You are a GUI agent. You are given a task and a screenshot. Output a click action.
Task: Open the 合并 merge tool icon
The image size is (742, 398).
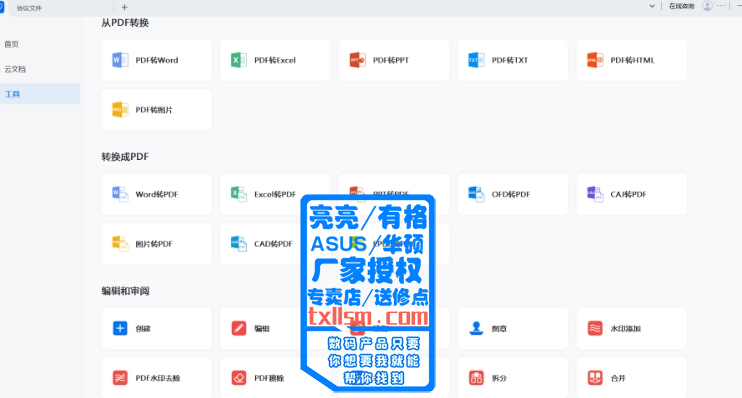(595, 378)
